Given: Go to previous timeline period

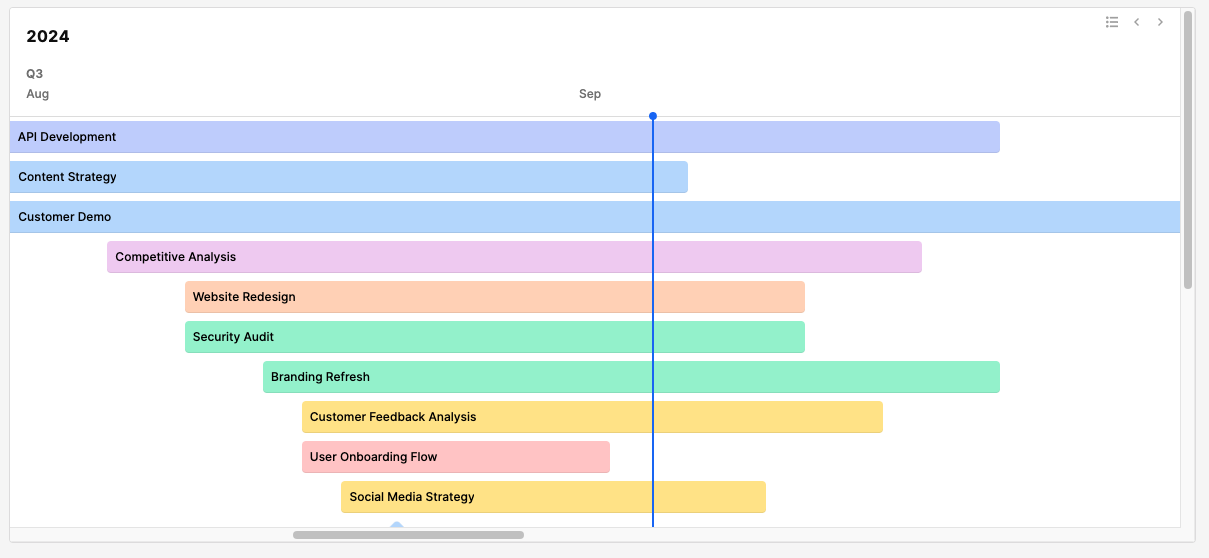Looking at the screenshot, I should 1136,22.
